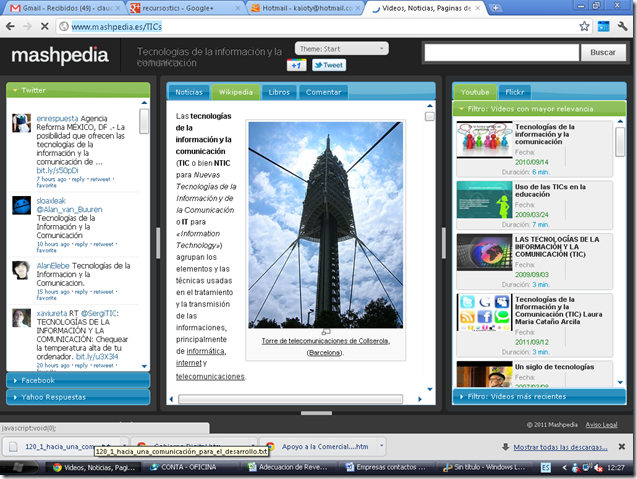Viewport: 637px width, 479px height.
Task: Close the downloads bar
Action: tap(622, 446)
